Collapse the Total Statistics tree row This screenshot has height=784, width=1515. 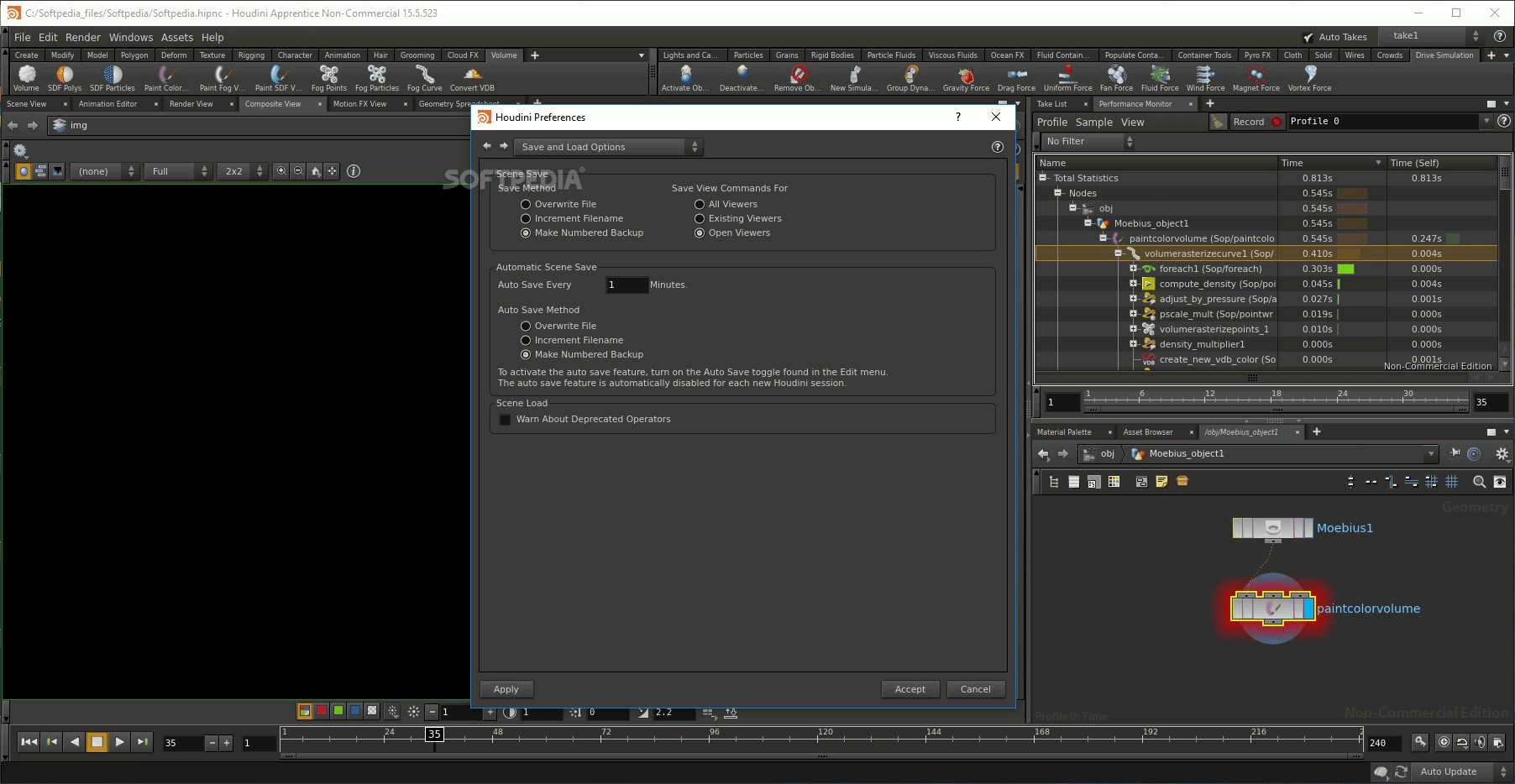click(1043, 178)
